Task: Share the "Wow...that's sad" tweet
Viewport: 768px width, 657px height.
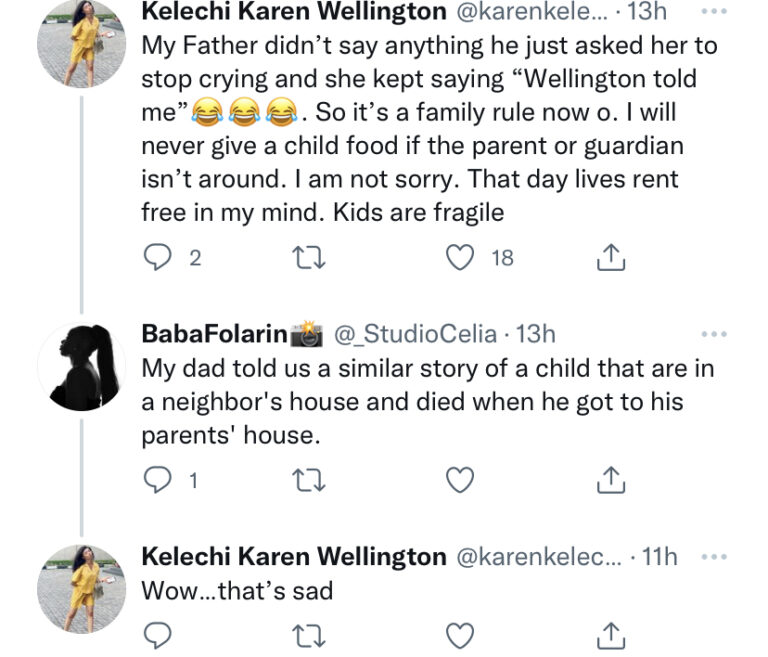Action: tap(610, 634)
